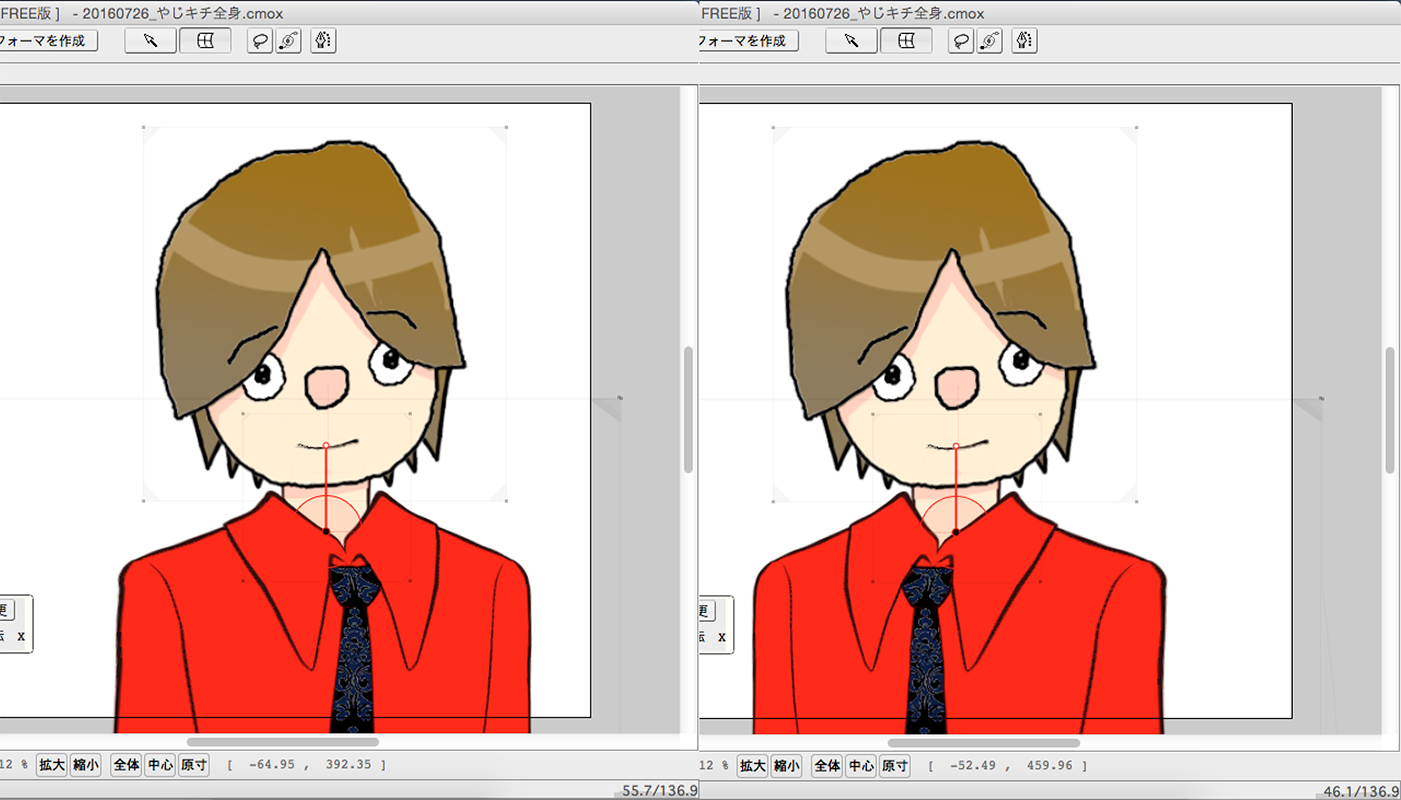Image resolution: width=1401 pixels, height=800 pixels.
Task: Reset to actual size with 原寸 in left window
Action: [x=194, y=766]
